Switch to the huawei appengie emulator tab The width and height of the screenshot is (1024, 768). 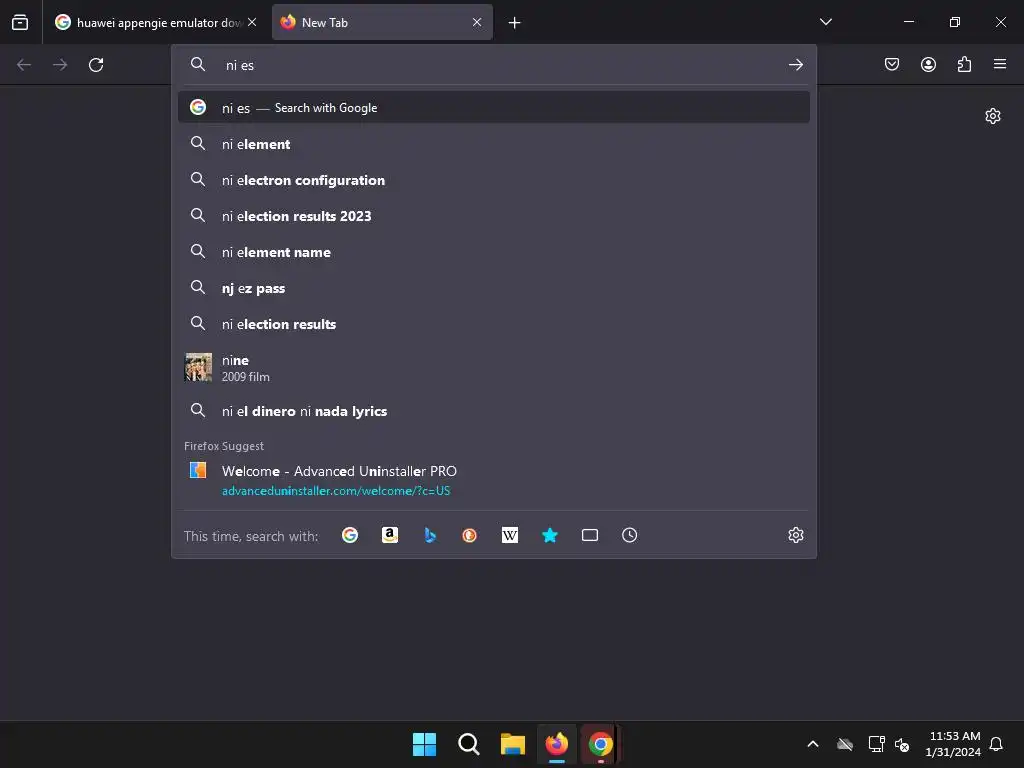coord(155,22)
